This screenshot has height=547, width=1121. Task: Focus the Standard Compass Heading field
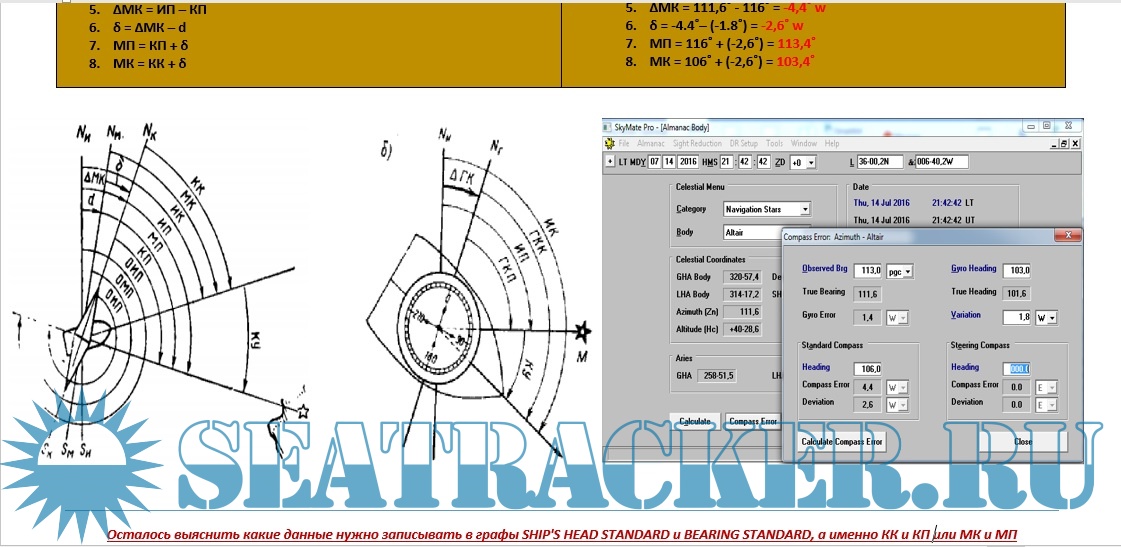click(x=868, y=369)
